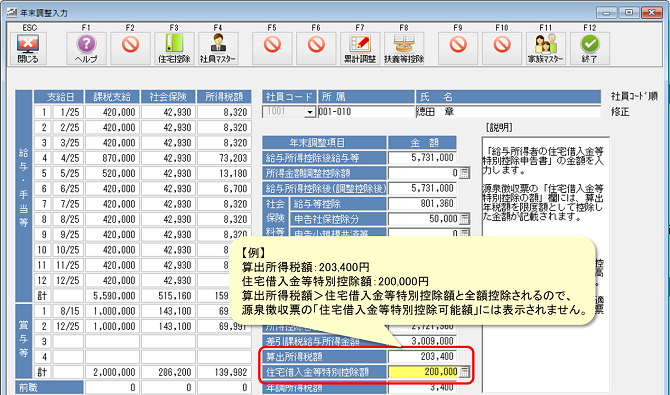Click salary total 5,590,000 cell

pos(112,296)
